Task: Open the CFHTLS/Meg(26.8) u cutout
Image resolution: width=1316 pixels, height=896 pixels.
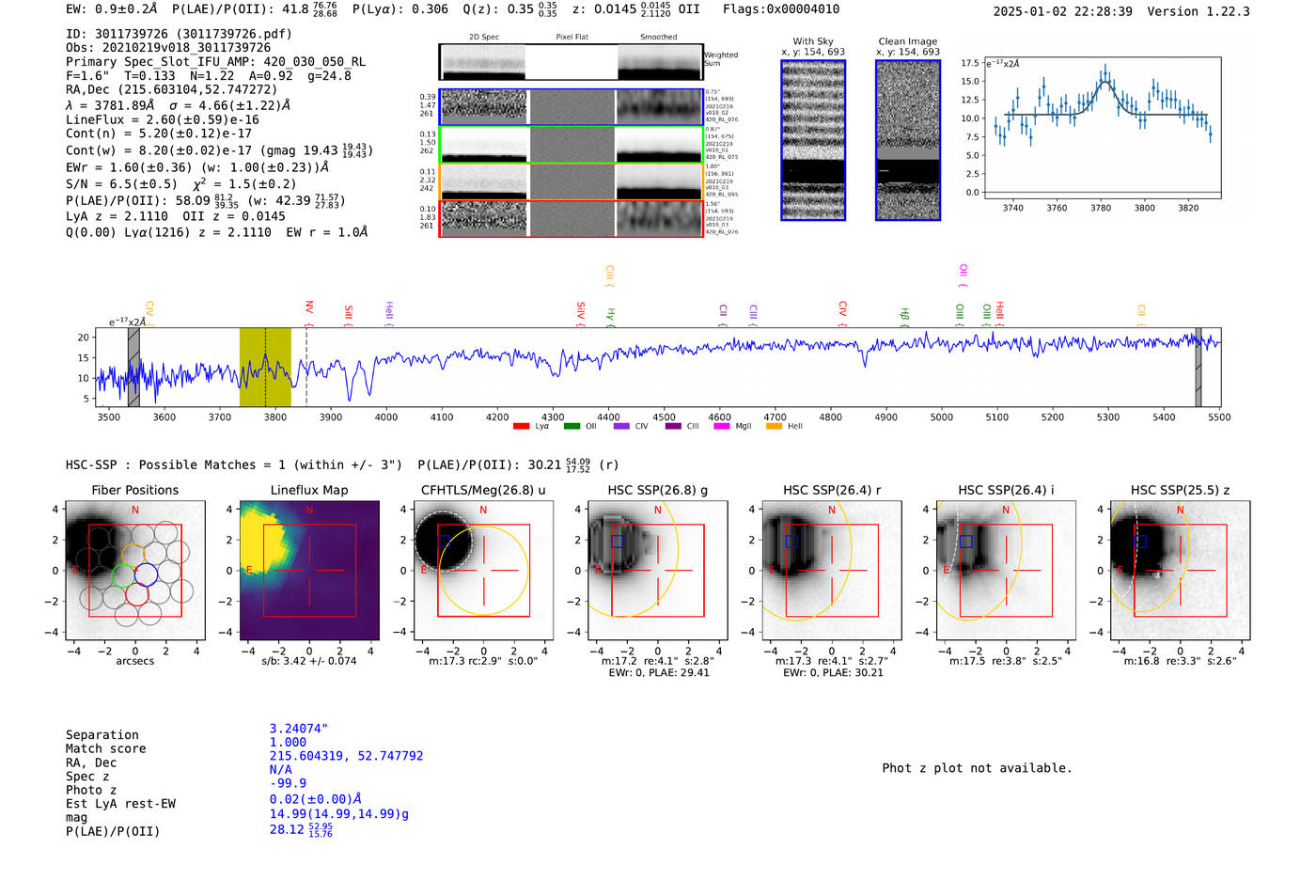Action: coord(483,571)
